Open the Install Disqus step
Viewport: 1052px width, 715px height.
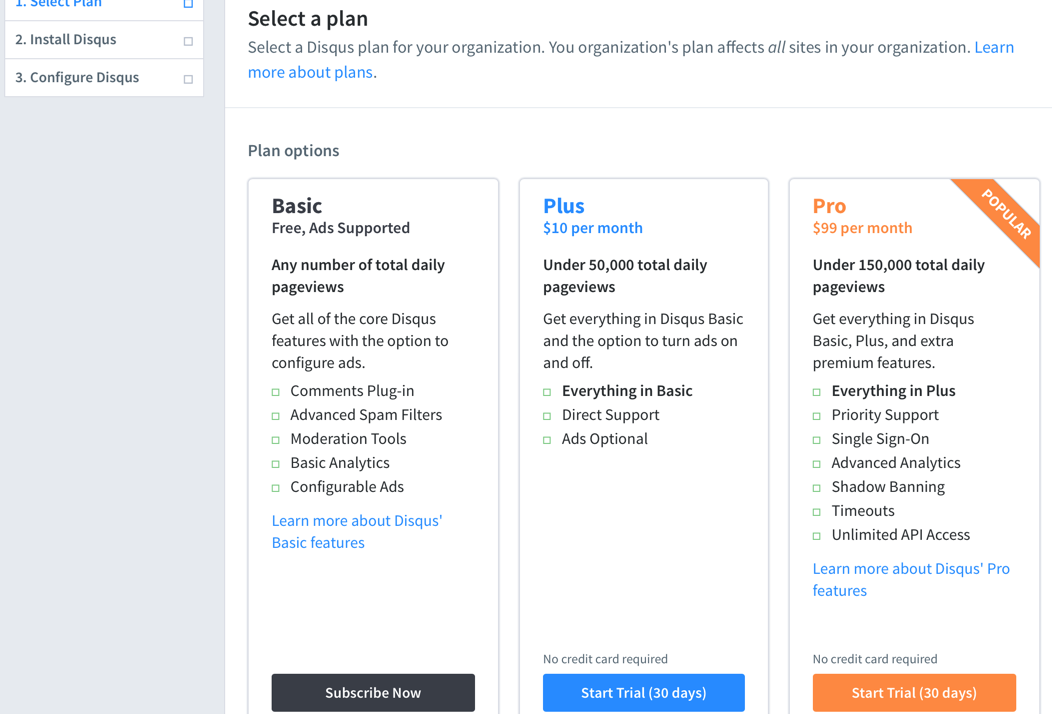click(66, 40)
